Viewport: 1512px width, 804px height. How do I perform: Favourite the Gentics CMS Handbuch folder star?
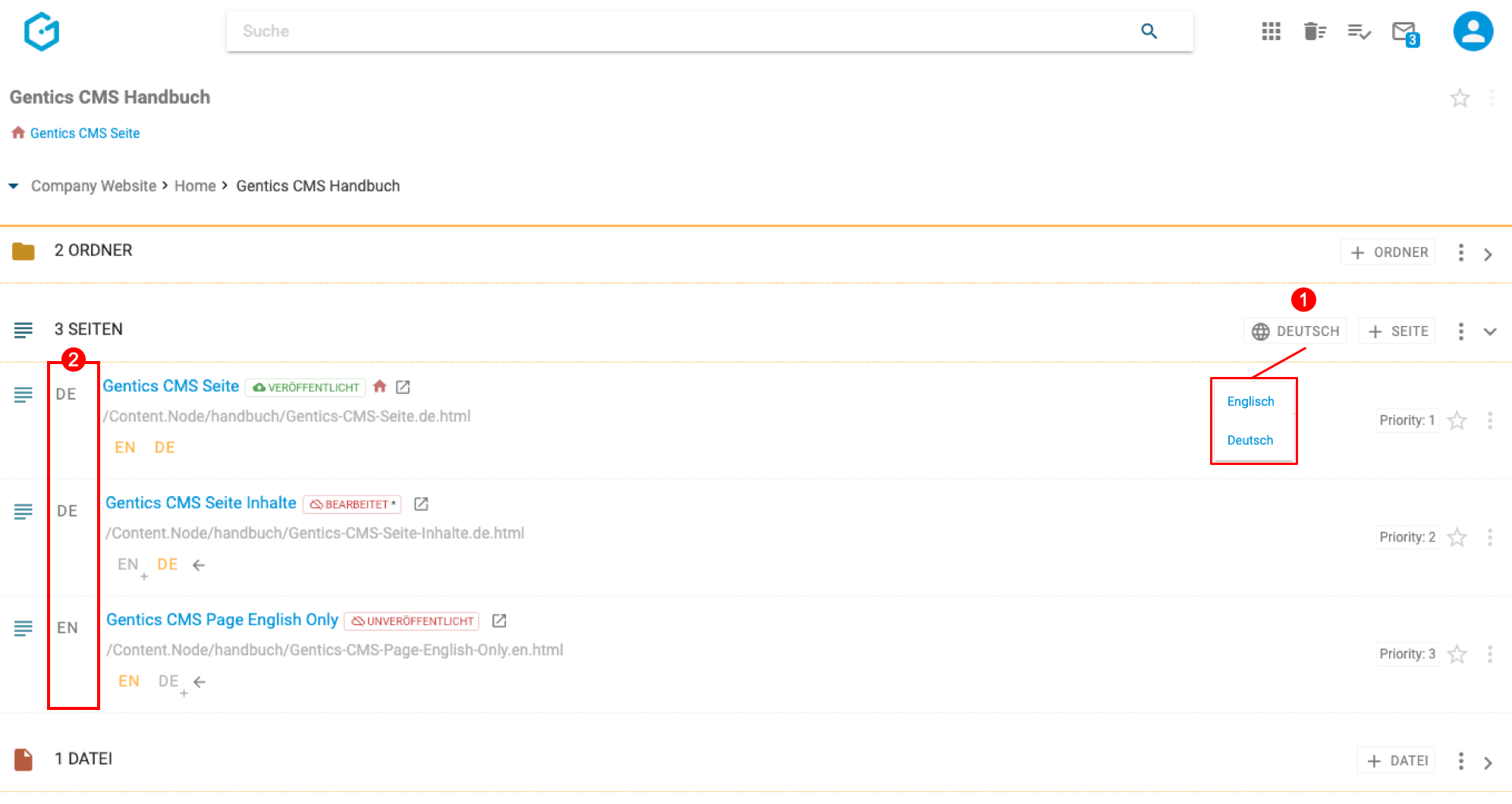coord(1460,98)
